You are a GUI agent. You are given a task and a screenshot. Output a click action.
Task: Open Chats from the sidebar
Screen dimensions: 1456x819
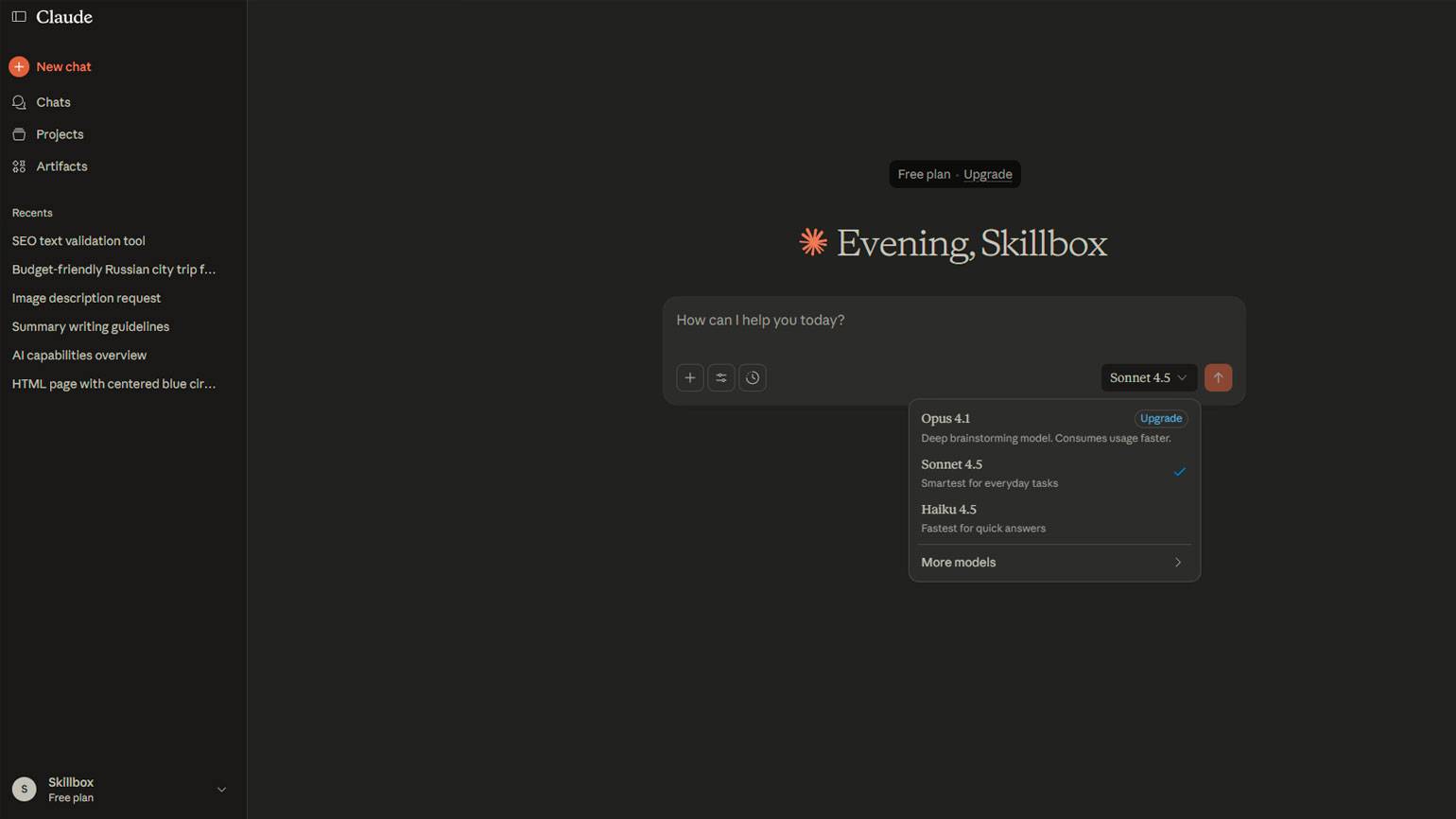[53, 102]
